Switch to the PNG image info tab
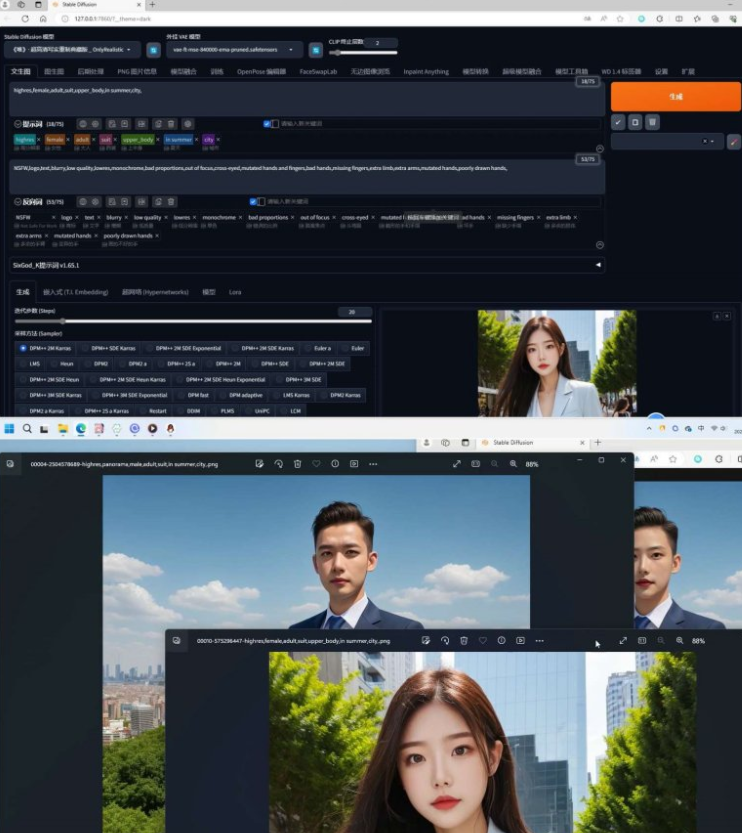Screen dimensions: 742x833 [137, 72]
